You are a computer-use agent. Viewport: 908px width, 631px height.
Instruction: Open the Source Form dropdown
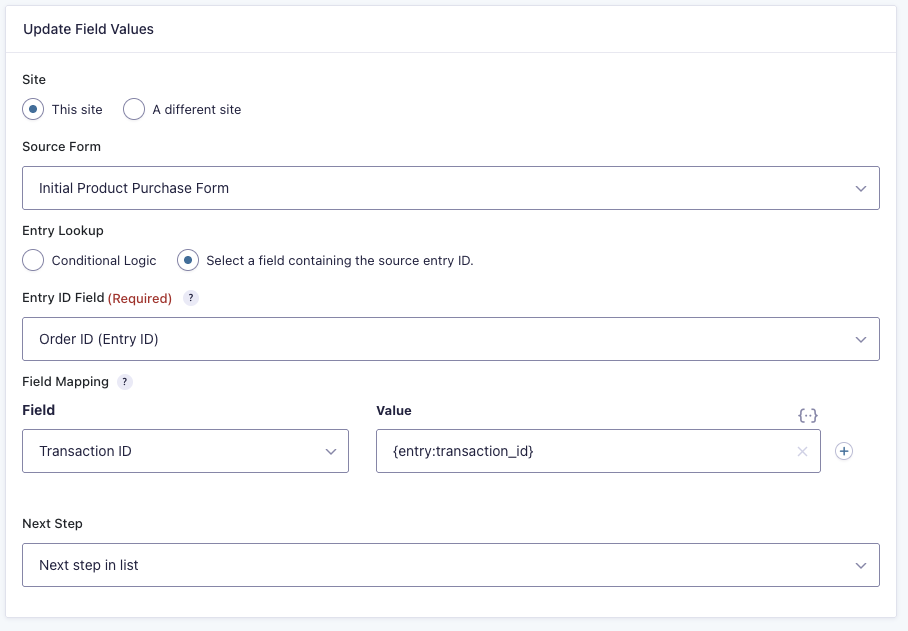click(x=450, y=188)
